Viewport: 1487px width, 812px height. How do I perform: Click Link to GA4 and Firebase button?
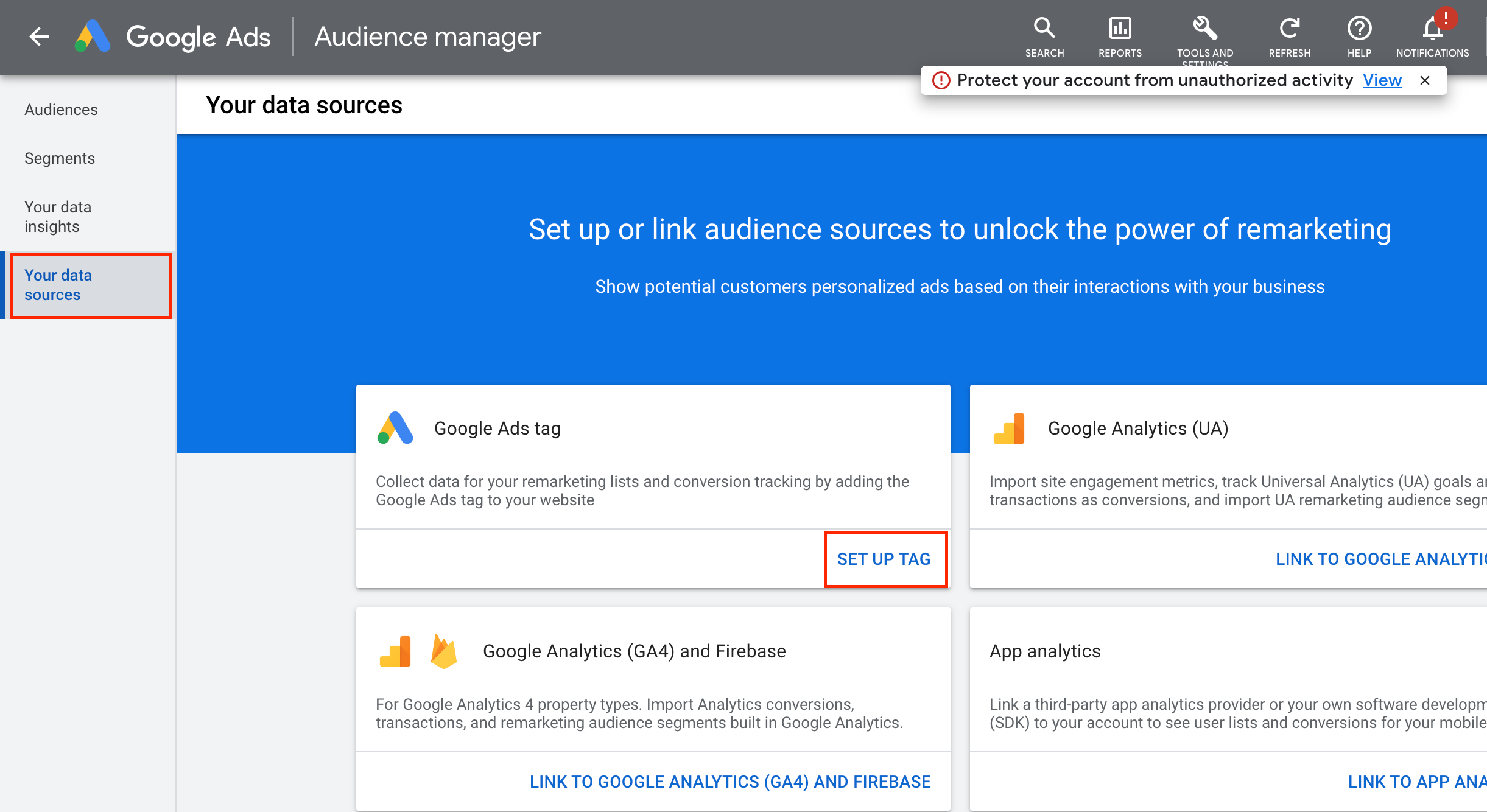pos(730,782)
